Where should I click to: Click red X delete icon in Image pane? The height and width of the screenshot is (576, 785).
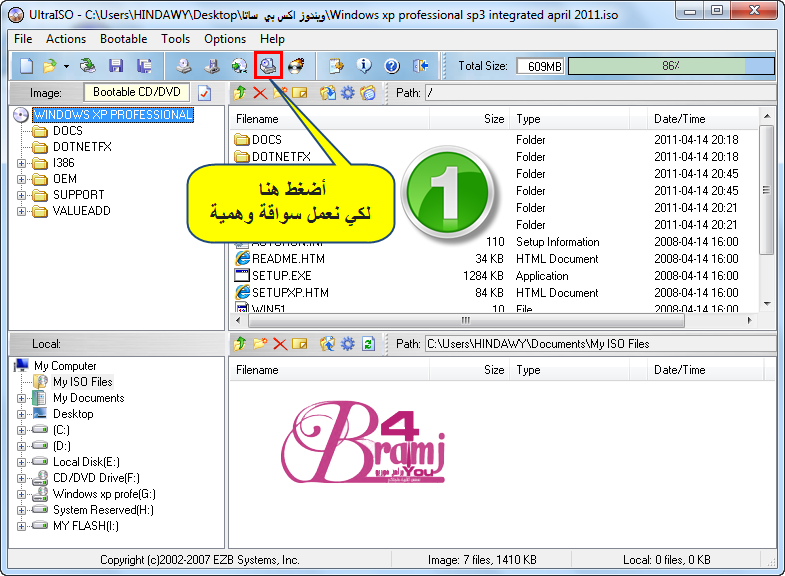tap(260, 93)
